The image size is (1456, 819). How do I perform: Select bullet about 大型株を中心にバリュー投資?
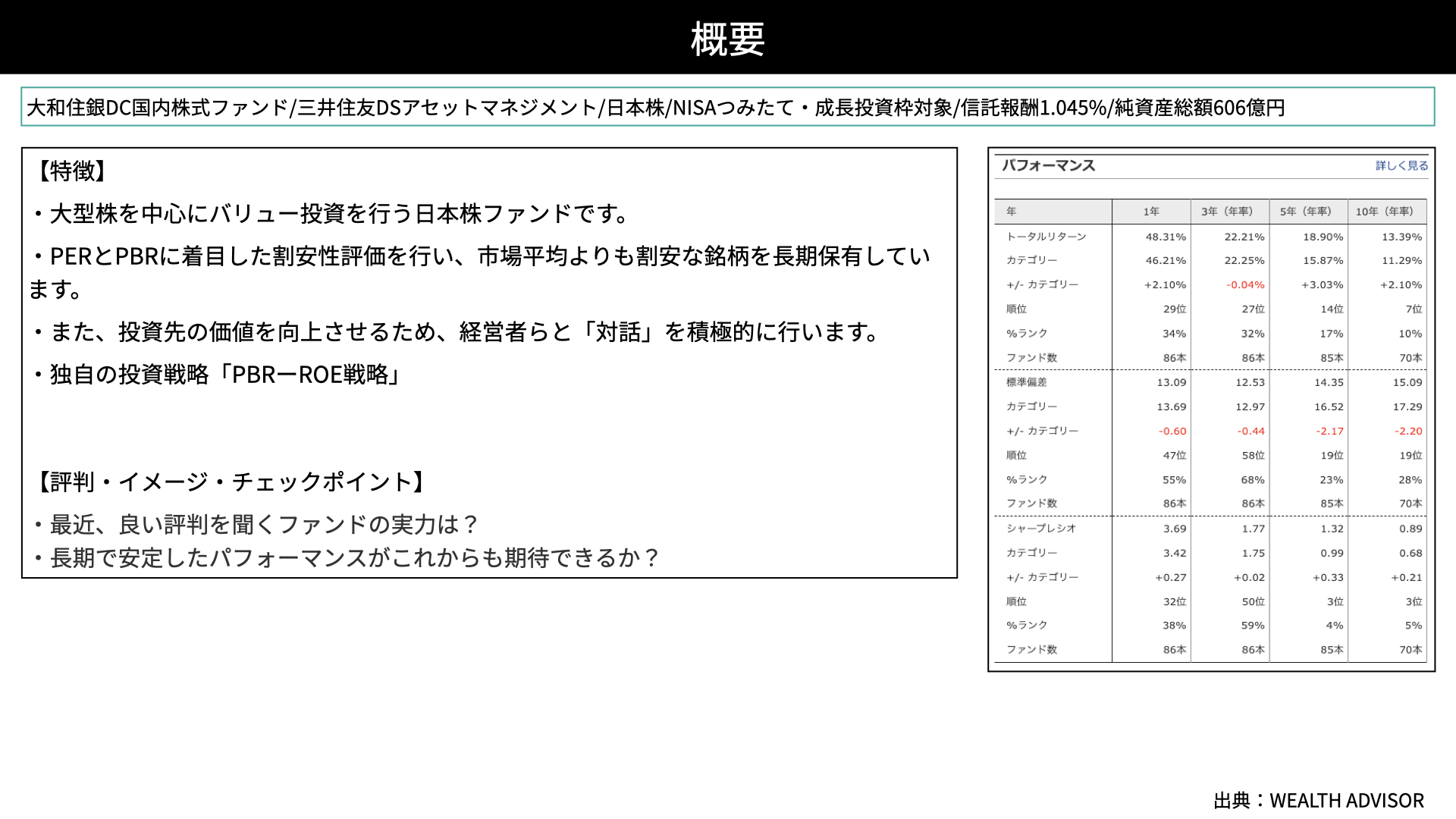tap(330, 214)
